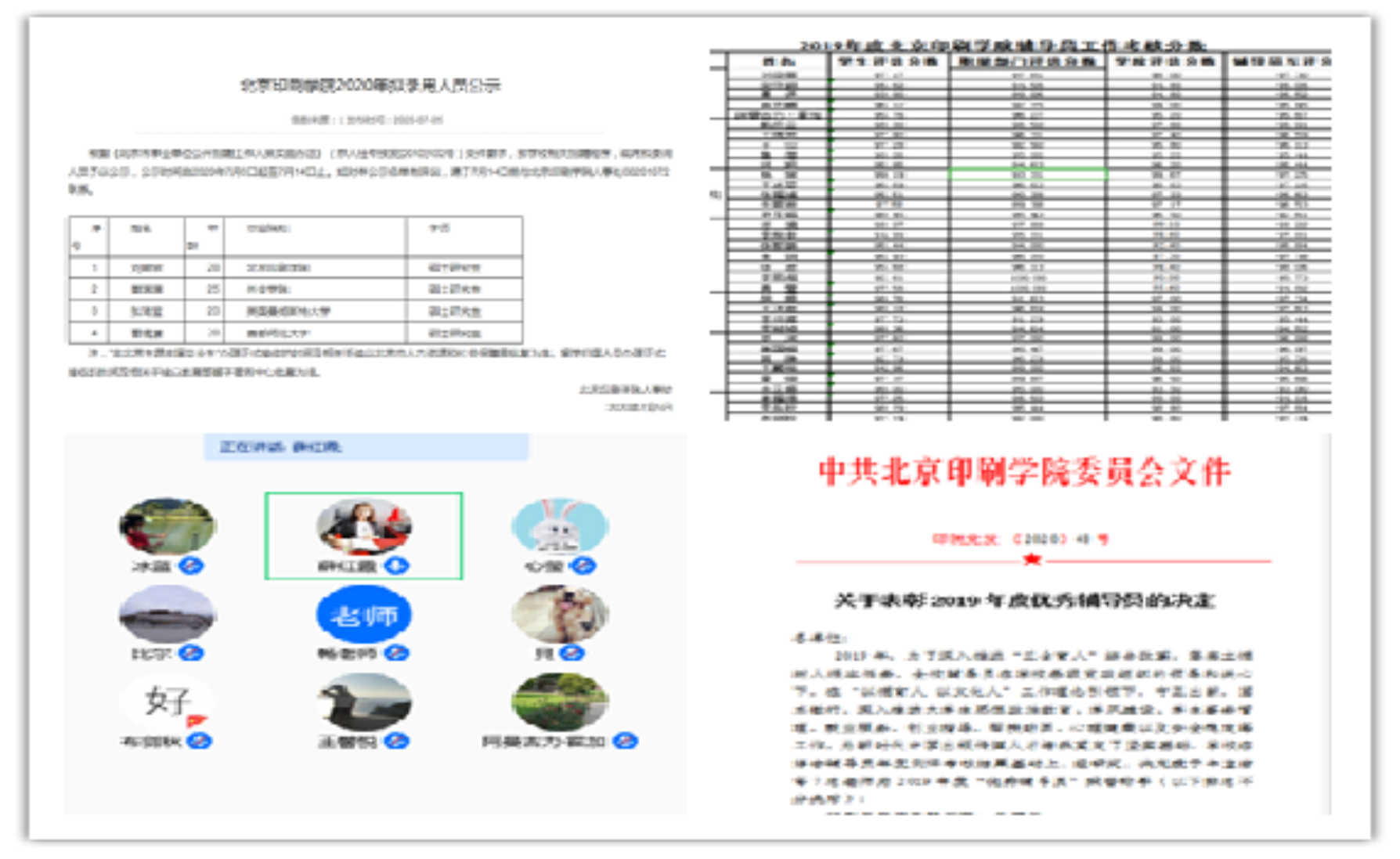Open the bird statue silhouette avatar
1400x859 pixels.
click(364, 702)
